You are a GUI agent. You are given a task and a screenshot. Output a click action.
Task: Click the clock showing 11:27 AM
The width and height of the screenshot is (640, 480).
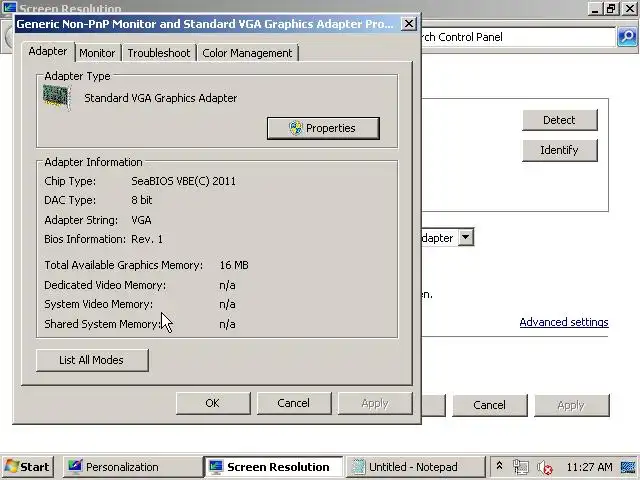click(x=589, y=467)
